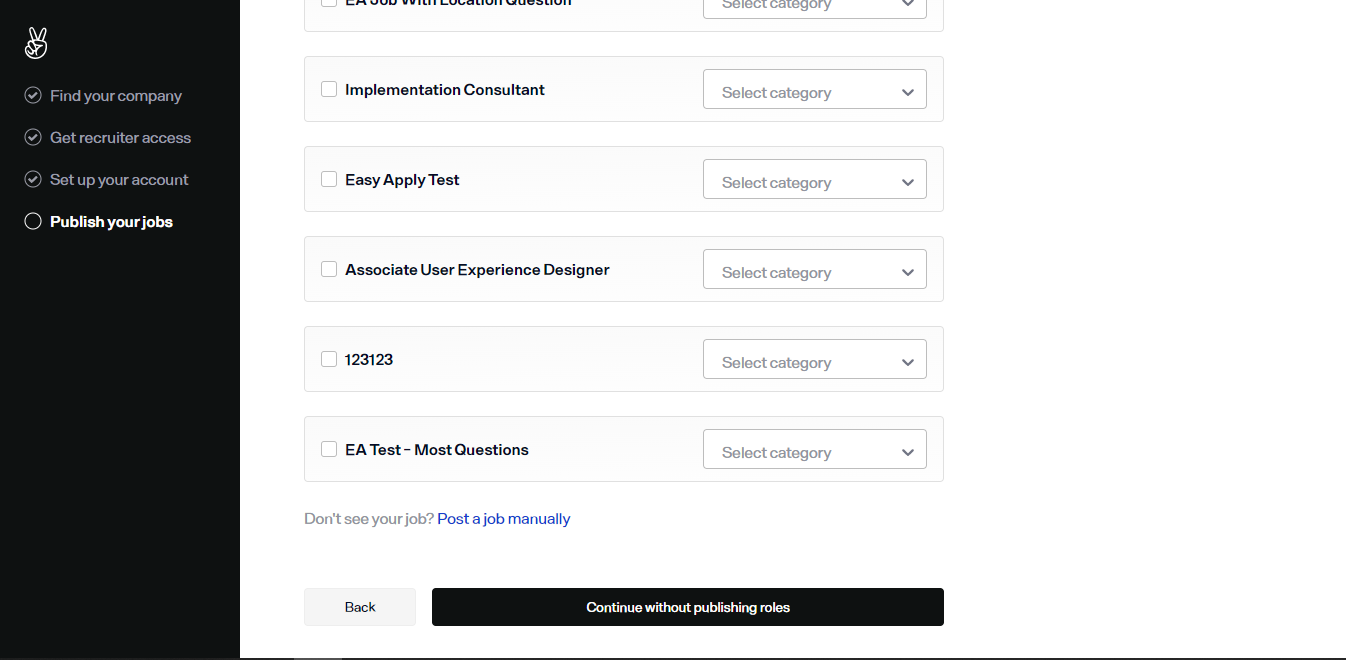1346x660 pixels.
Task: Open category dropdown for Associate User Experience Designer
Action: tap(815, 270)
